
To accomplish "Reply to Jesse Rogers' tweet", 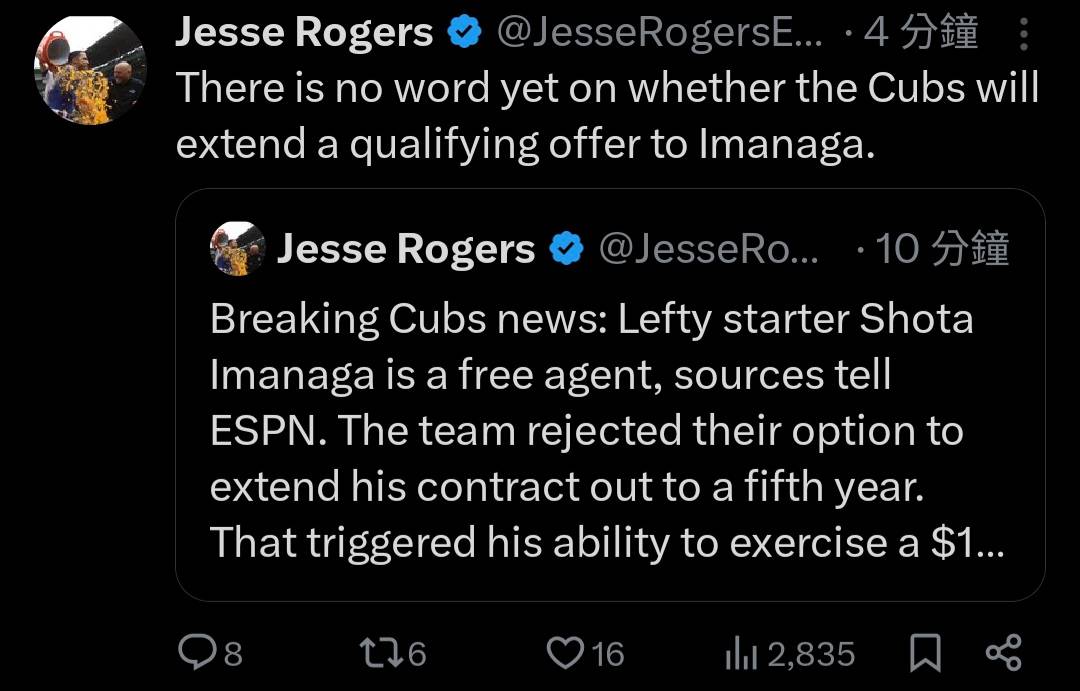I will click(197, 653).
